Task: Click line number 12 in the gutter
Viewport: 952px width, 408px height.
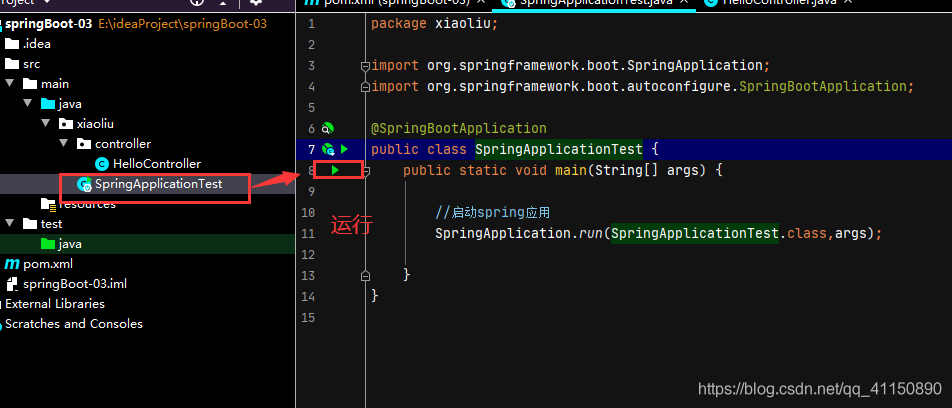Action: (308, 255)
